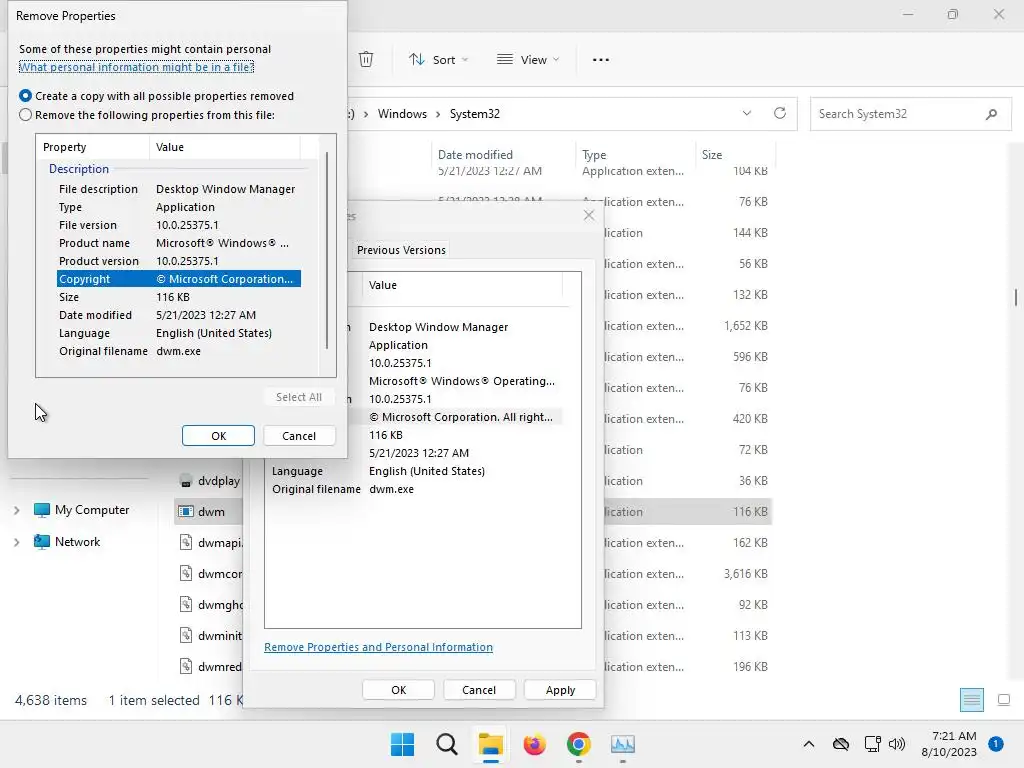Select the dvdplay file icon
Screen dimensions: 1024x768
[186, 481]
